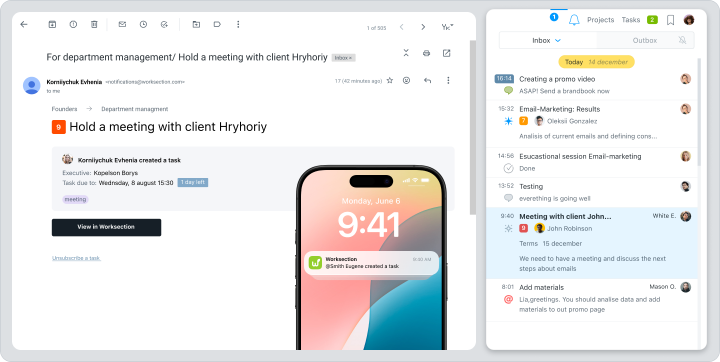
Task: Open the Projects menu item
Action: coord(601,20)
